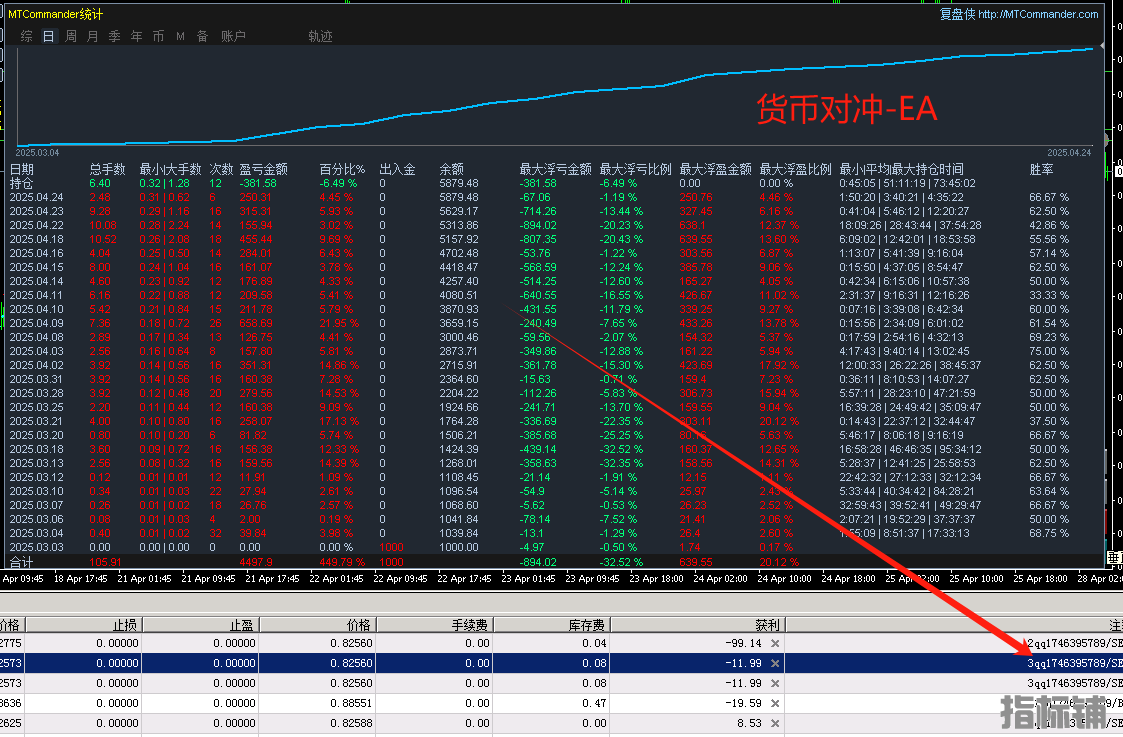
Task: Click the 手续费 column header
Action: (435, 625)
